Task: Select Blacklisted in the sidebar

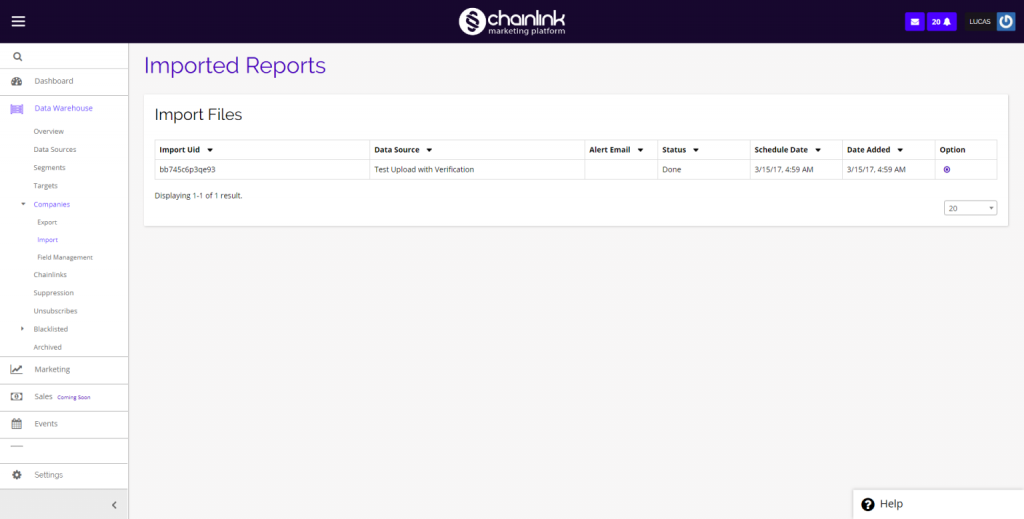Action: 51,329
